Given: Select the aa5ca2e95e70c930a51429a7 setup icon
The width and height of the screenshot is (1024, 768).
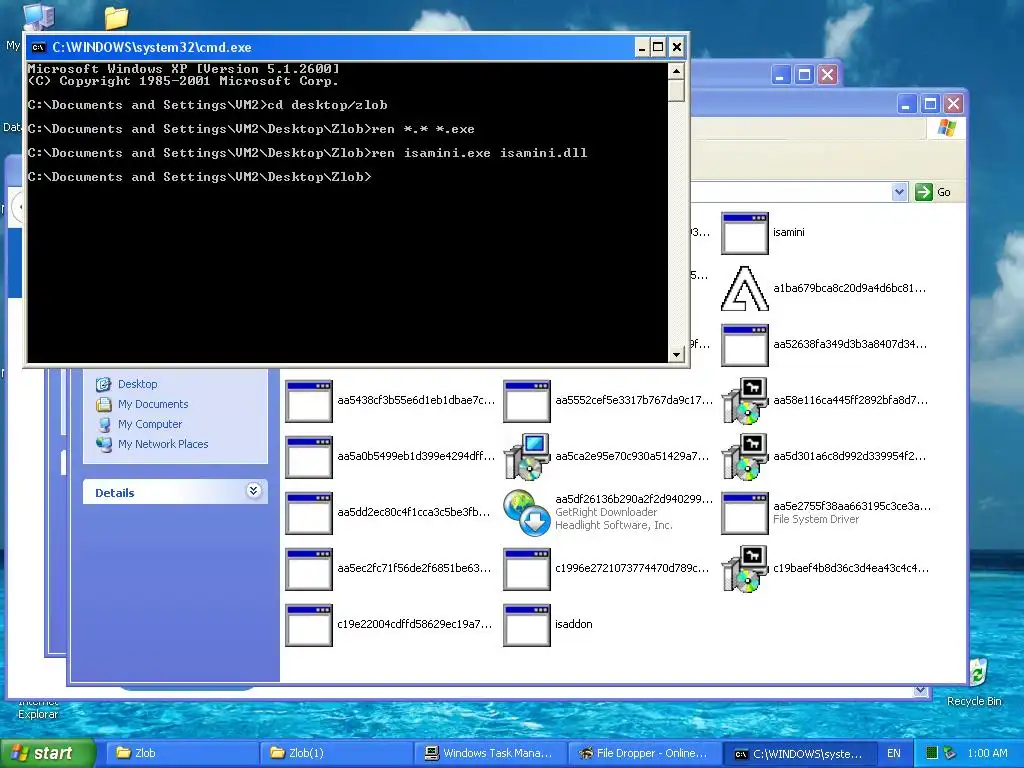Looking at the screenshot, I should pos(527,457).
